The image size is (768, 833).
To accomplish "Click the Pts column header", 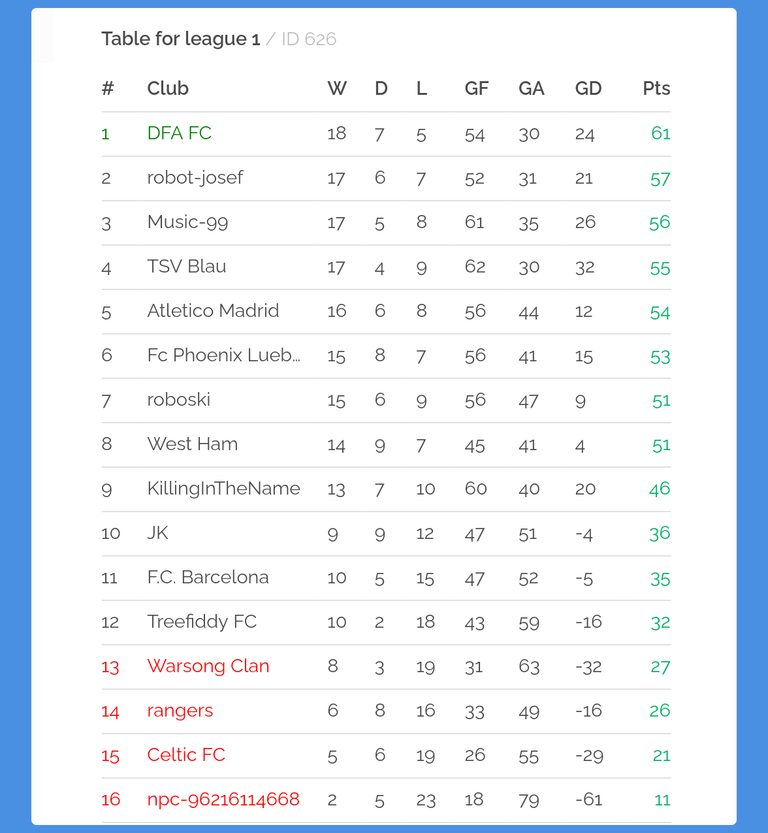I will tap(656, 88).
